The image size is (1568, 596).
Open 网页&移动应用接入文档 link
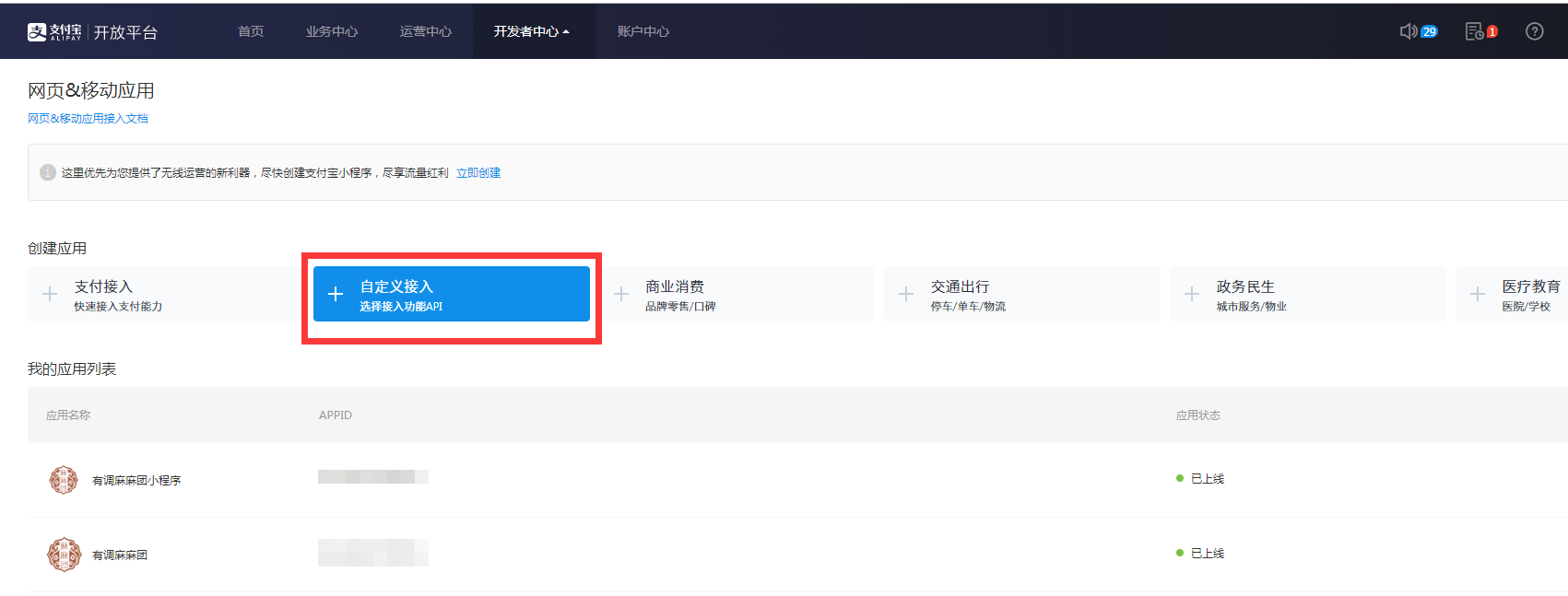coord(88,119)
